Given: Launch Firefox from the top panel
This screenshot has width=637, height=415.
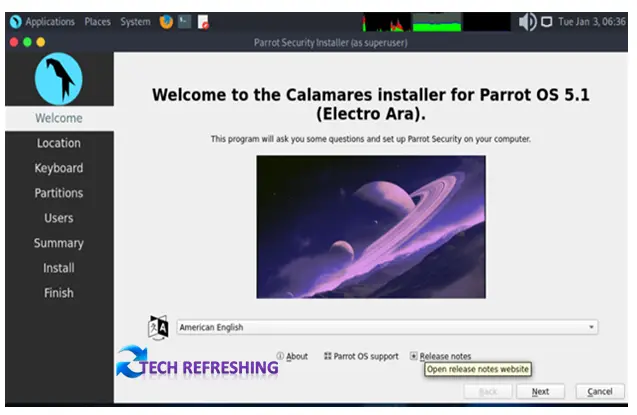Looking at the screenshot, I should [x=166, y=22].
